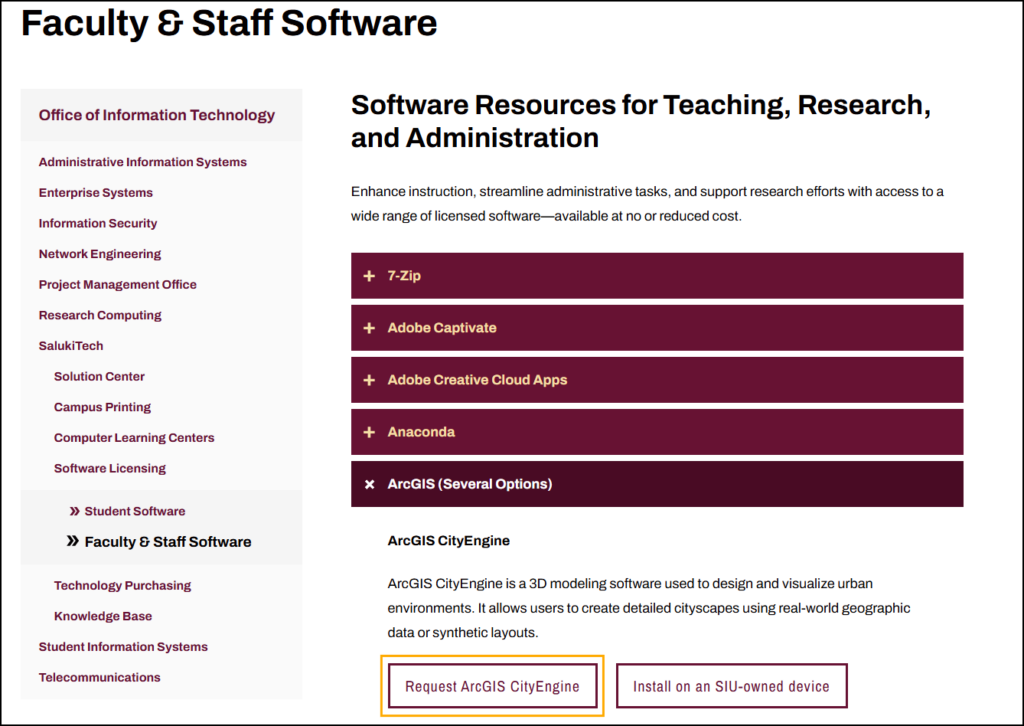The width and height of the screenshot is (1024, 726).
Task: Navigate to Research Computing
Action: coord(99,315)
